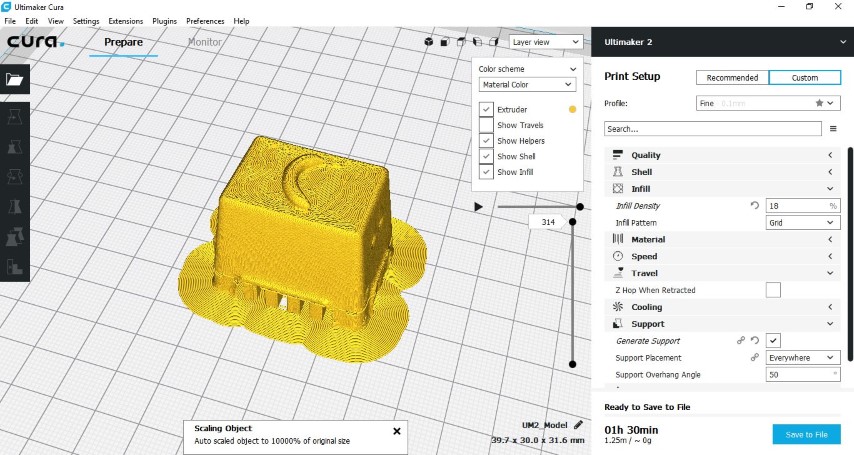This screenshot has height=455, width=854.
Task: Collapse the Travel section chevron
Action: click(x=830, y=273)
